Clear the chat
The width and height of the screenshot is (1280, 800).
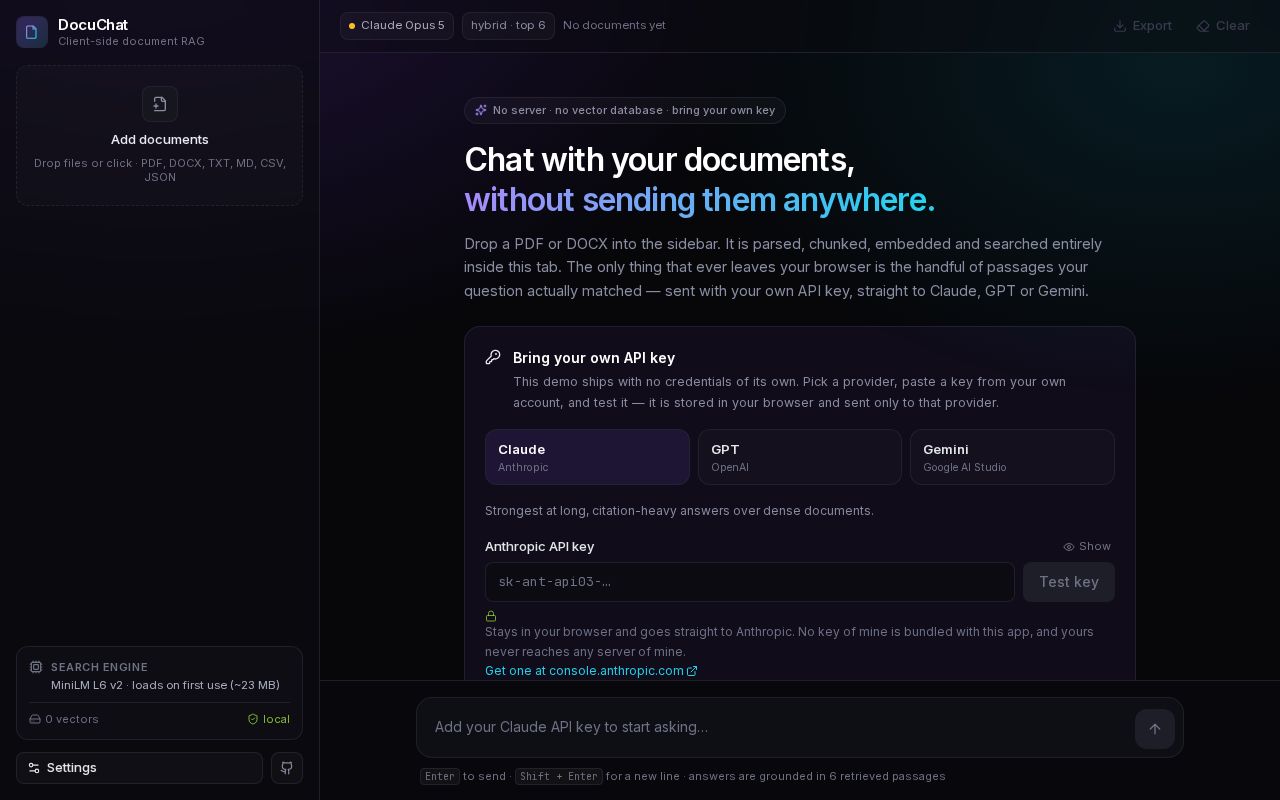tap(1223, 26)
